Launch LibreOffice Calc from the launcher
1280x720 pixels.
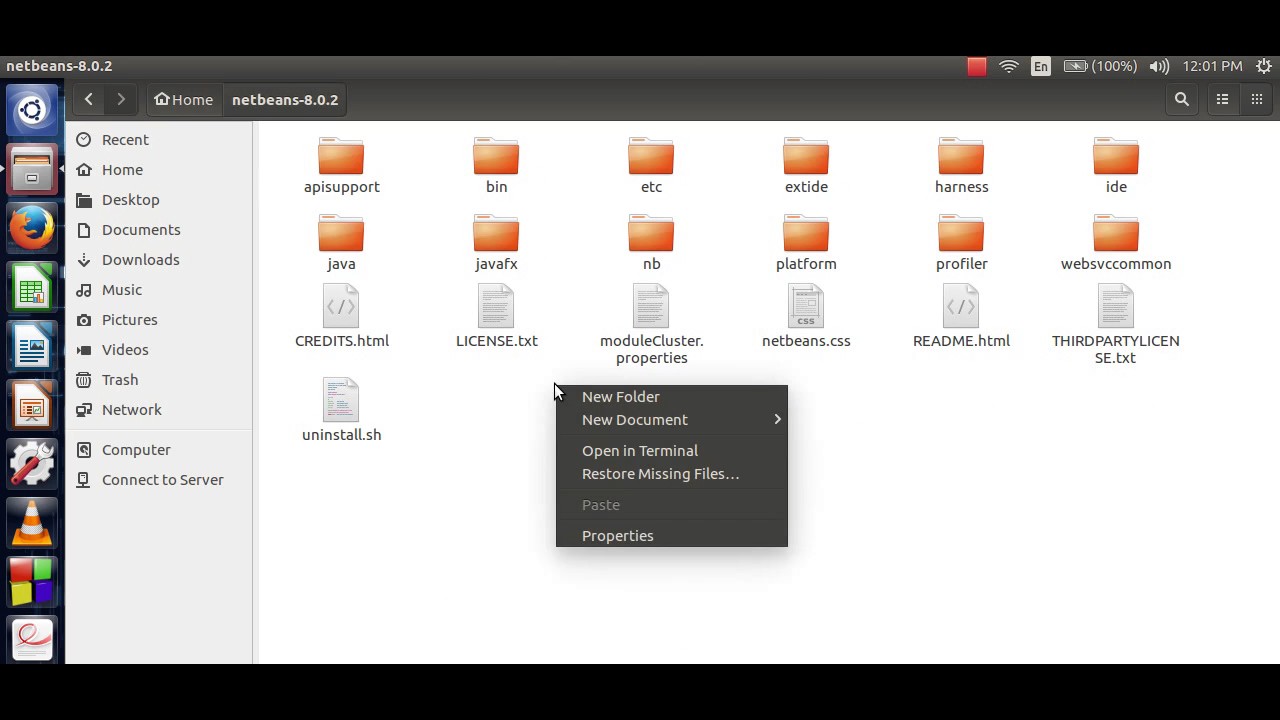[x=32, y=288]
